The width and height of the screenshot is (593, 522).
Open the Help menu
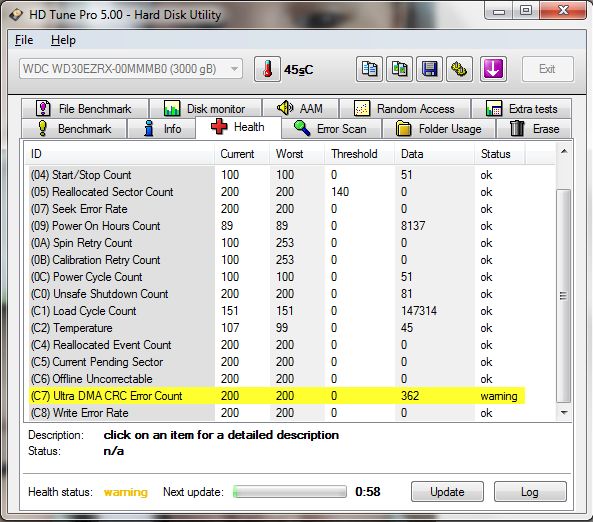63,40
